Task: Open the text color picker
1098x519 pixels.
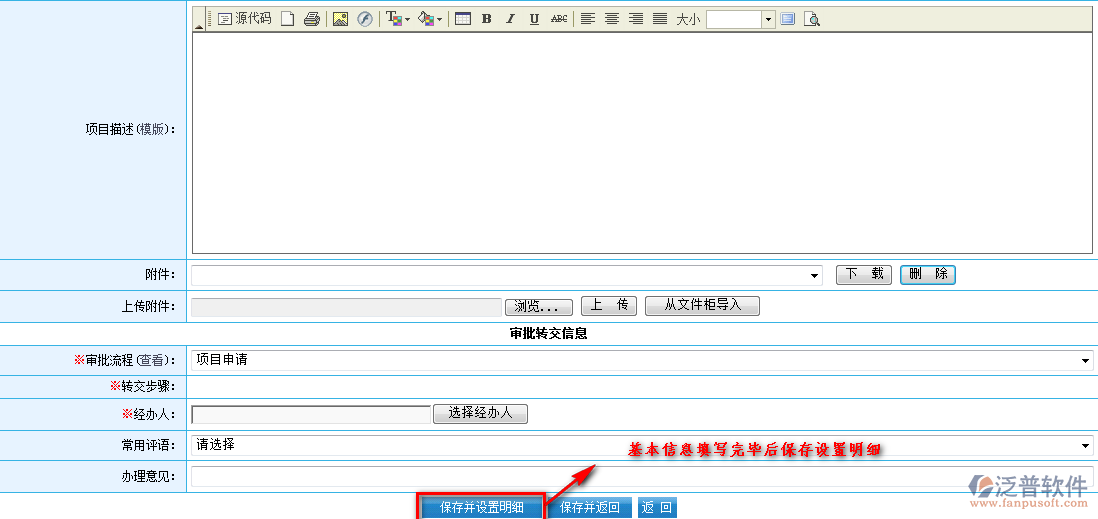Action: (x=398, y=19)
